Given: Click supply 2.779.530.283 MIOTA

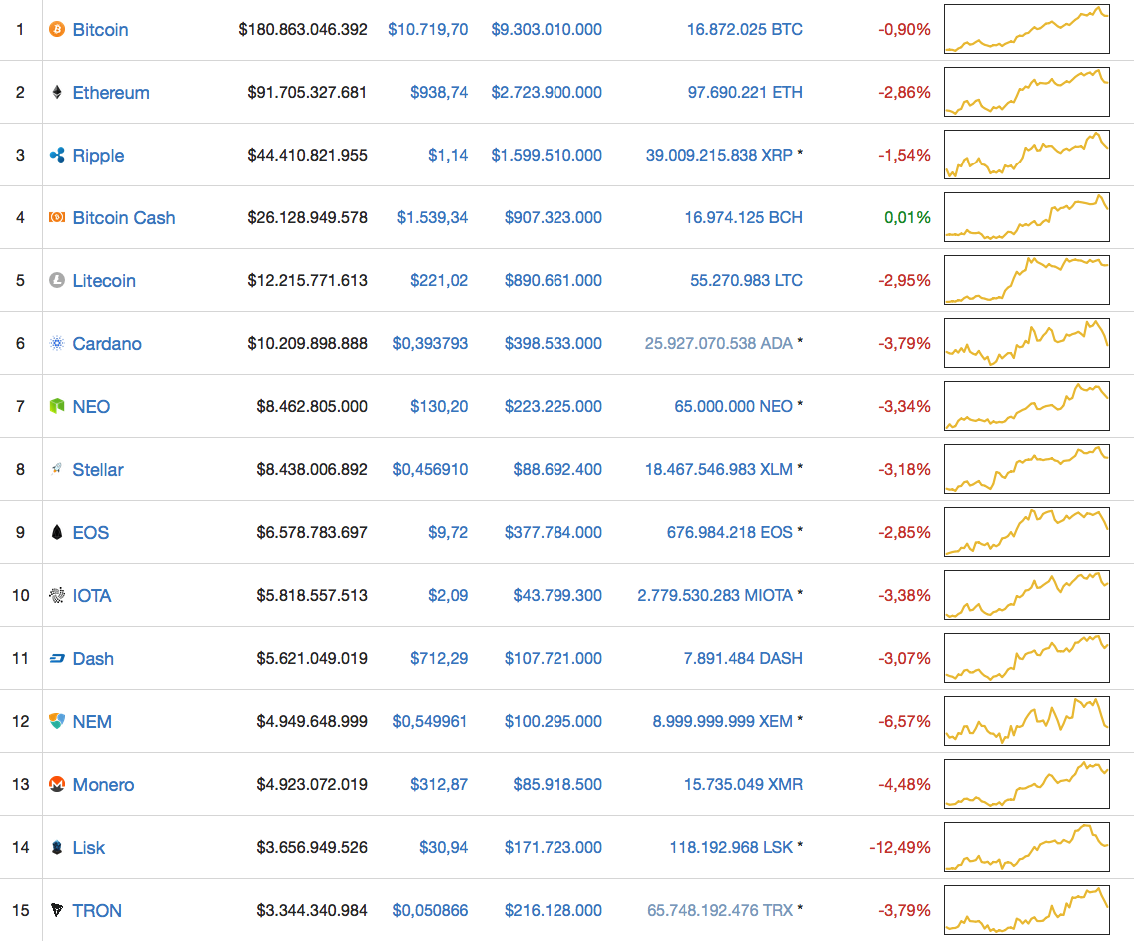Looking at the screenshot, I should (x=715, y=596).
